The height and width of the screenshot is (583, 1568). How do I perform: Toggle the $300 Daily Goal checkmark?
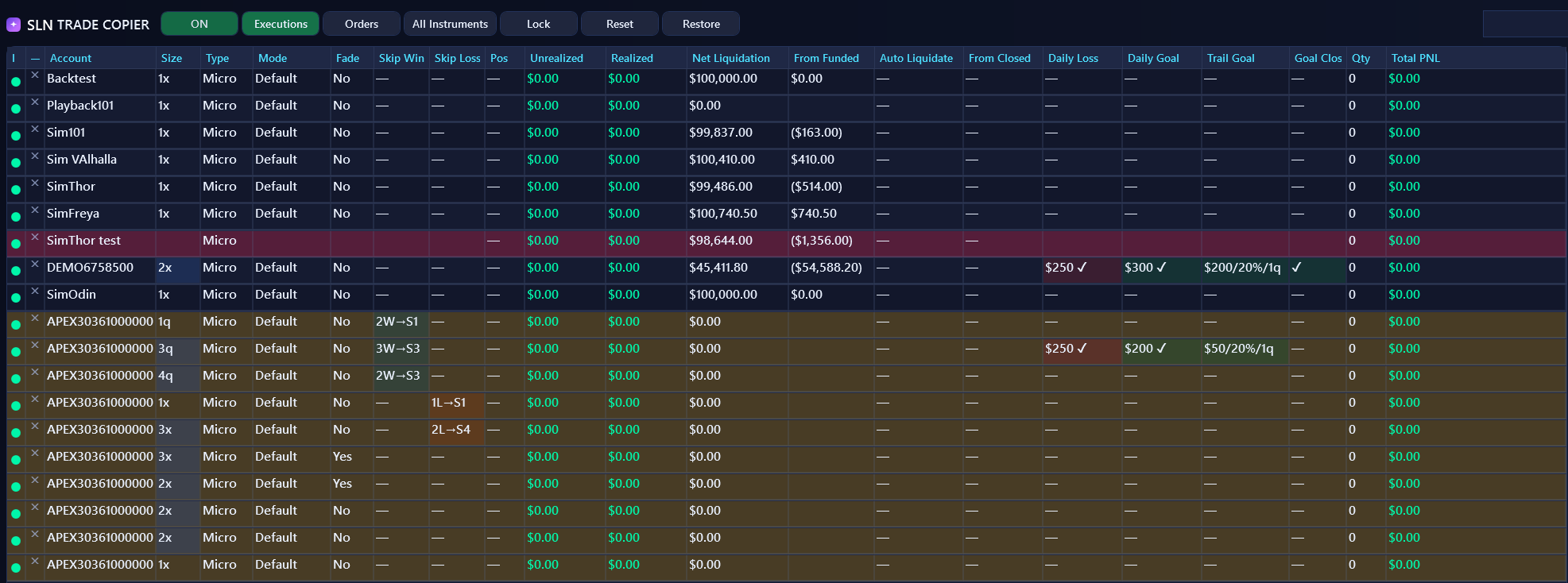[1161, 268]
